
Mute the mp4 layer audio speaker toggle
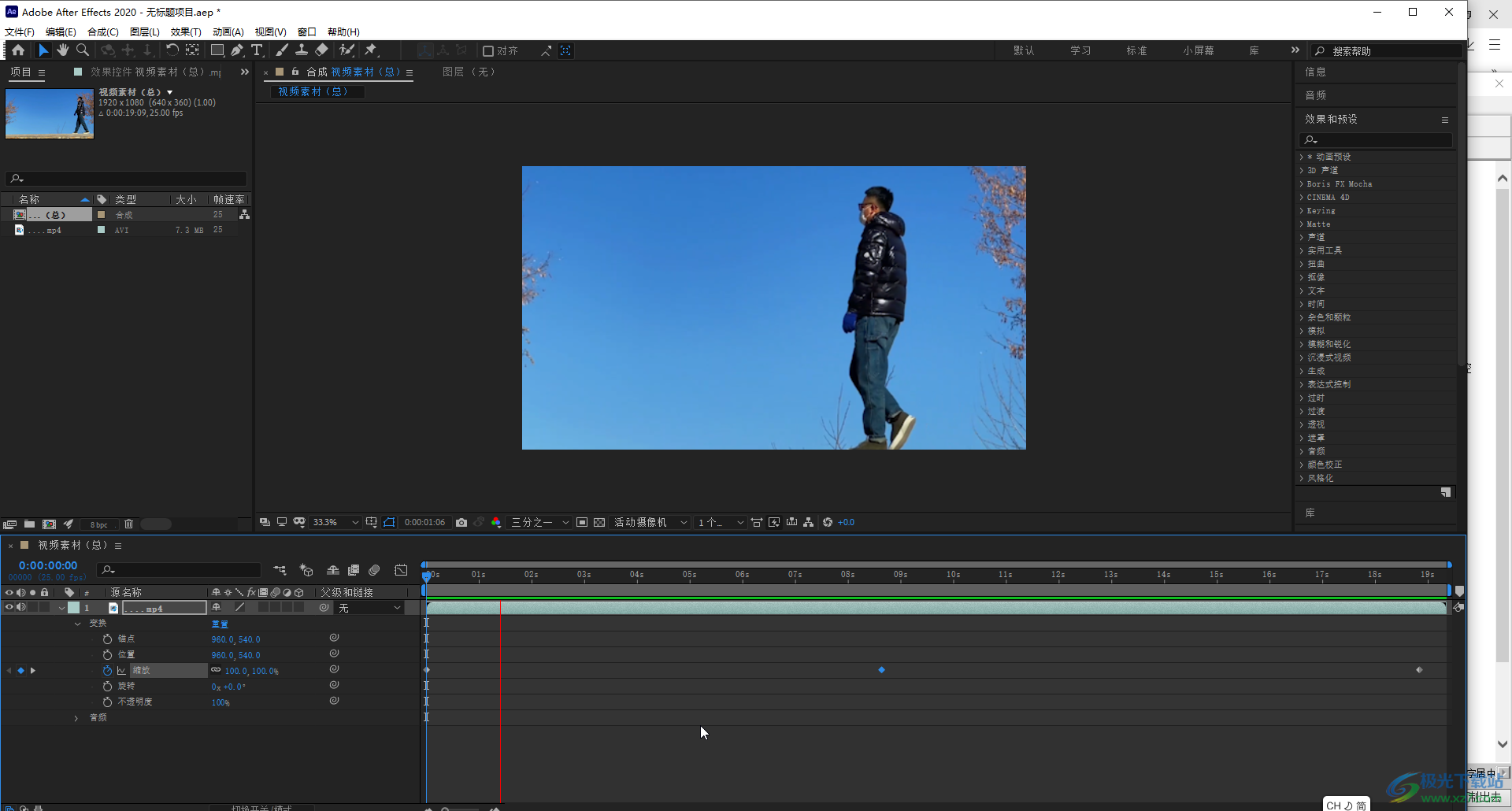point(21,608)
